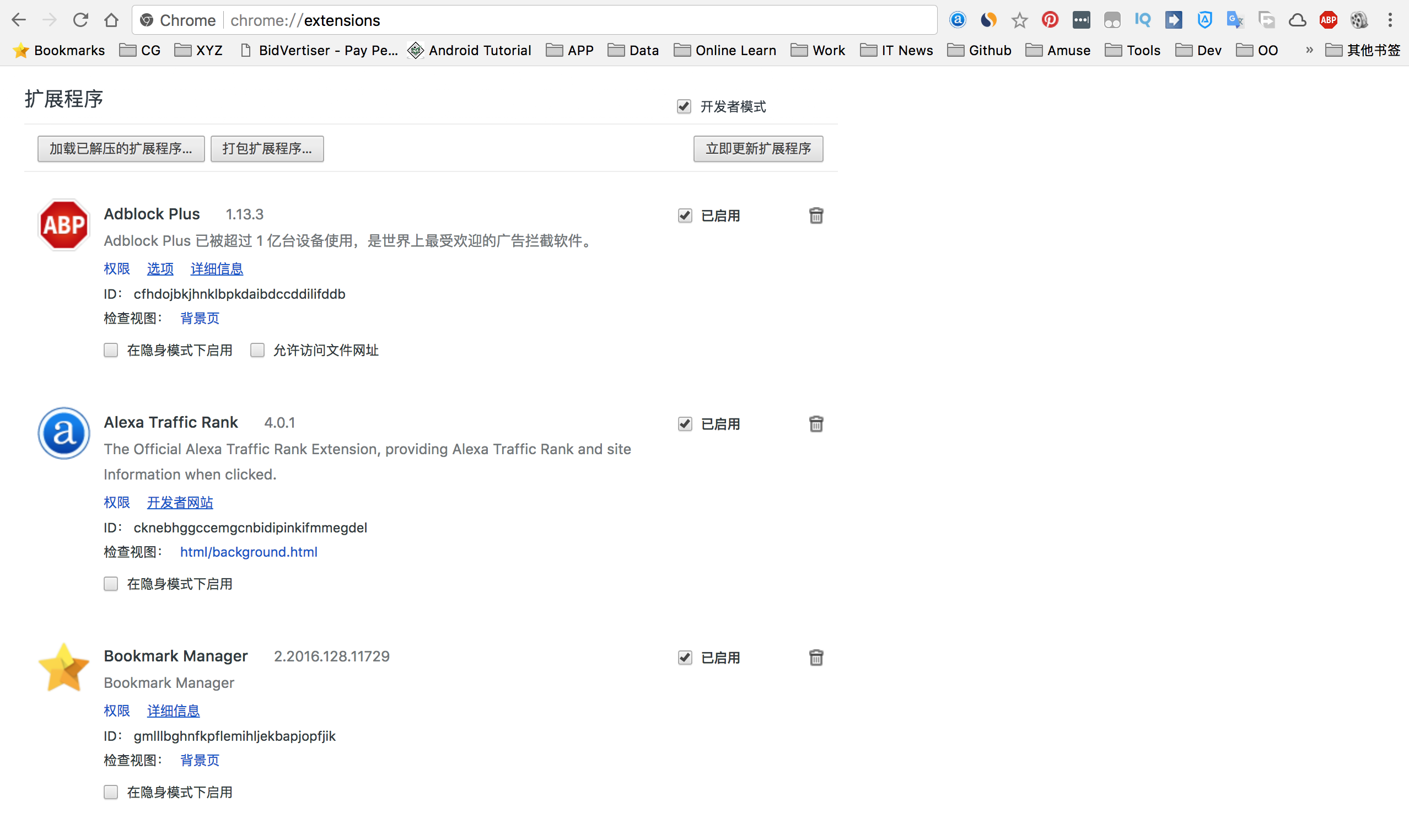This screenshot has height=840, width=1409.
Task: Open the XYZ bookmarks folder
Action: 198,50
